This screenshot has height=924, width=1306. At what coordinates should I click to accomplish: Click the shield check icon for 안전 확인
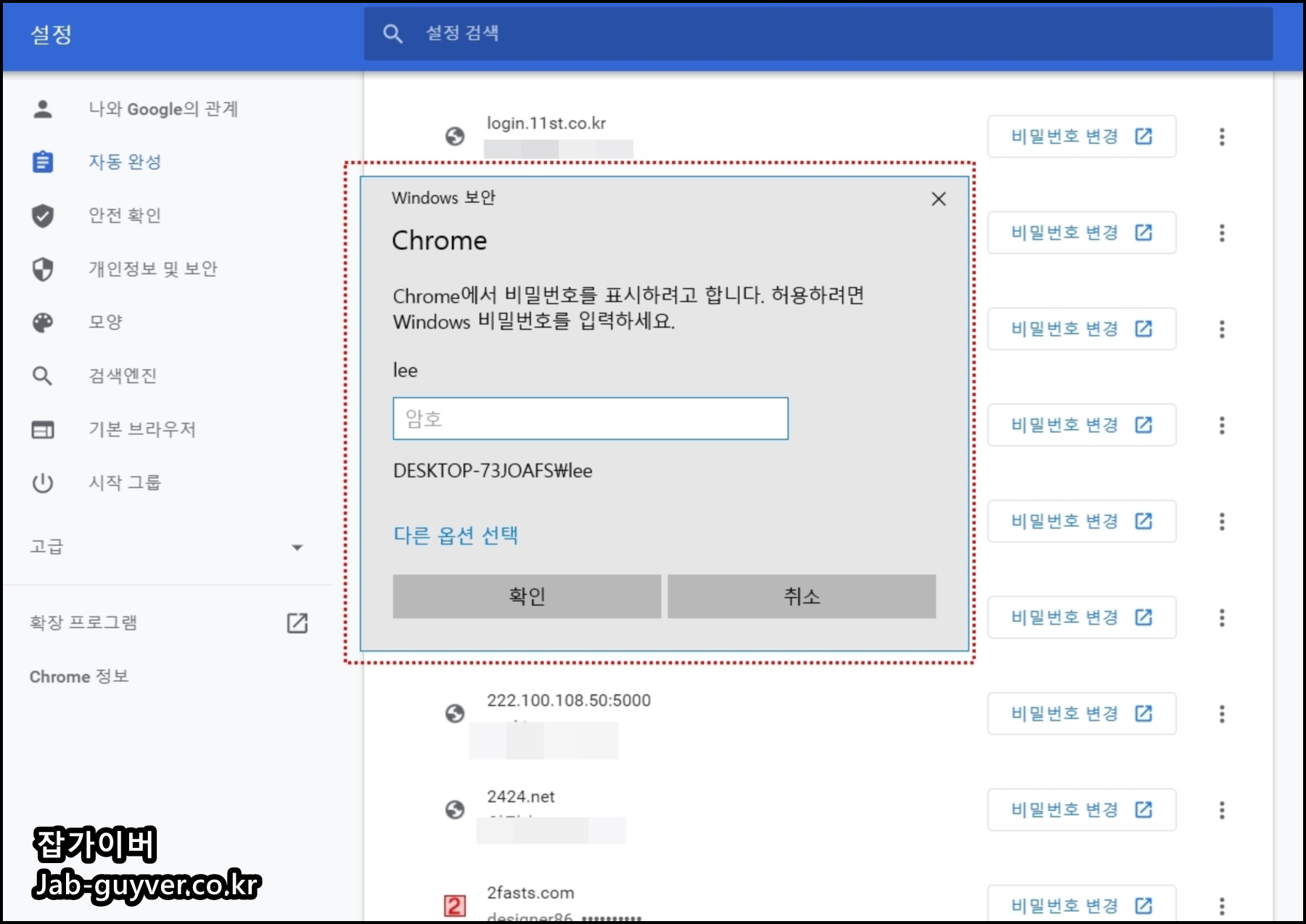(43, 215)
